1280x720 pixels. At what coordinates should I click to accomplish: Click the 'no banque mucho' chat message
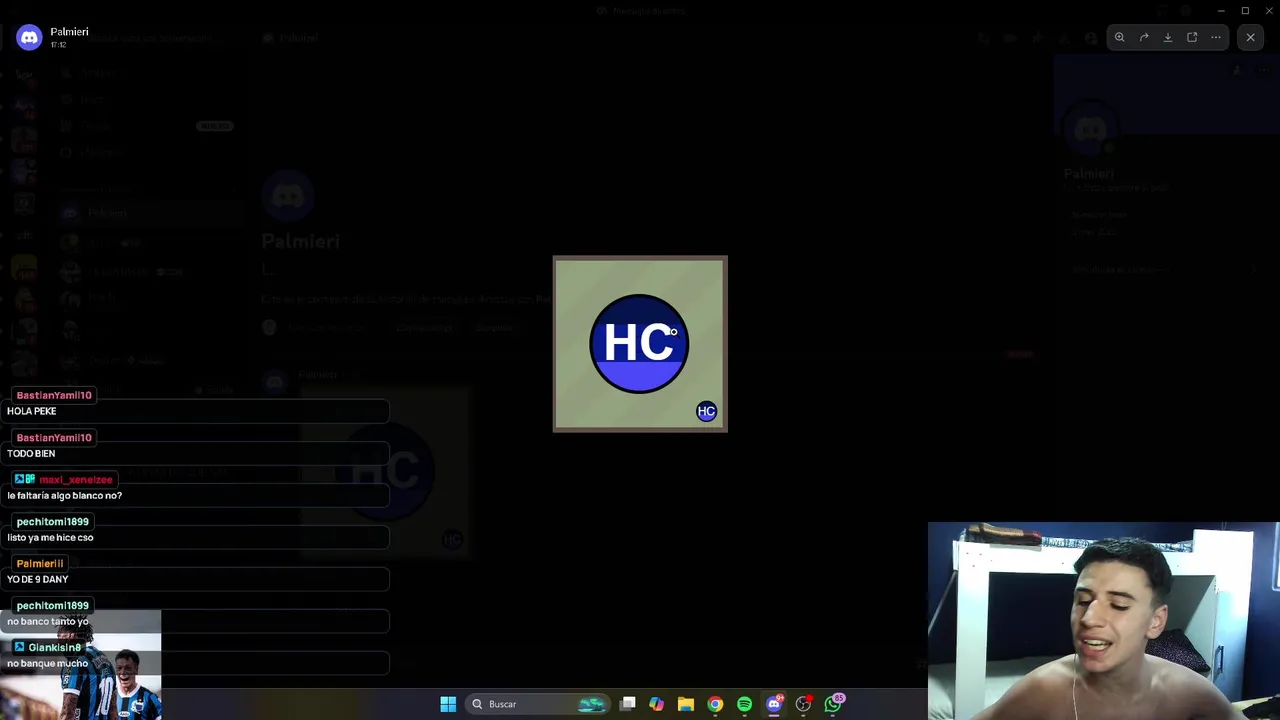pyautogui.click(x=48, y=663)
